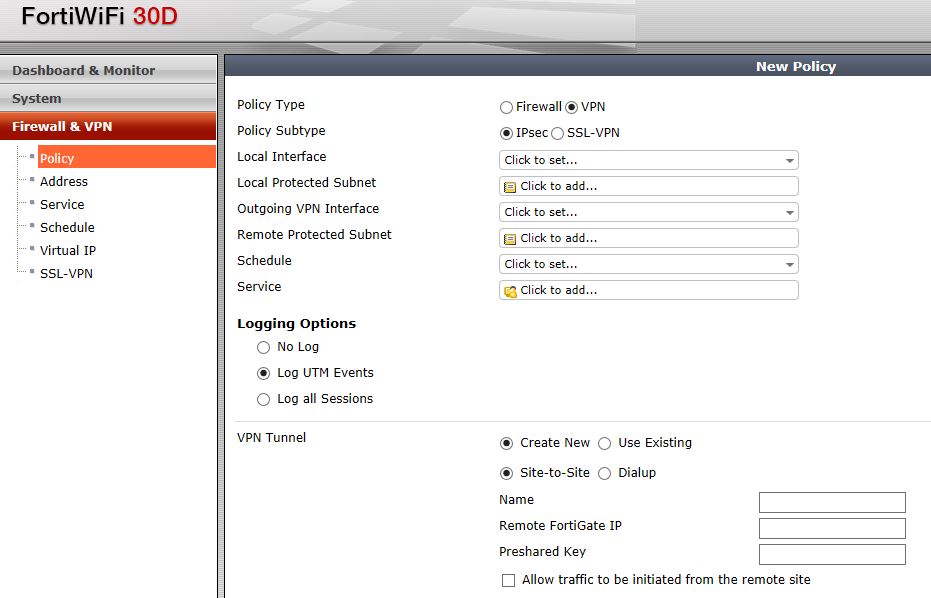Select Firewall policy type
Image resolution: width=931 pixels, height=598 pixels.
click(506, 107)
